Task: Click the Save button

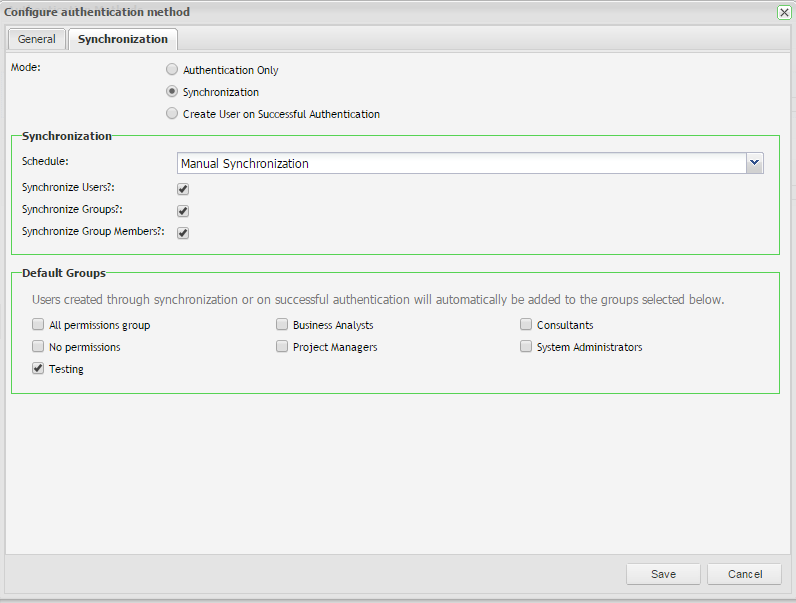Action: [663, 574]
